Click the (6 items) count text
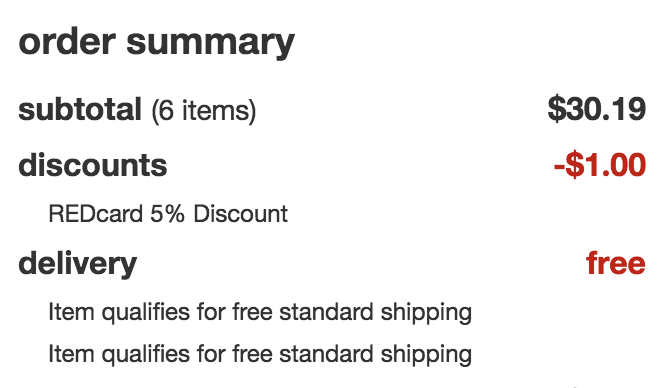 click(x=204, y=111)
